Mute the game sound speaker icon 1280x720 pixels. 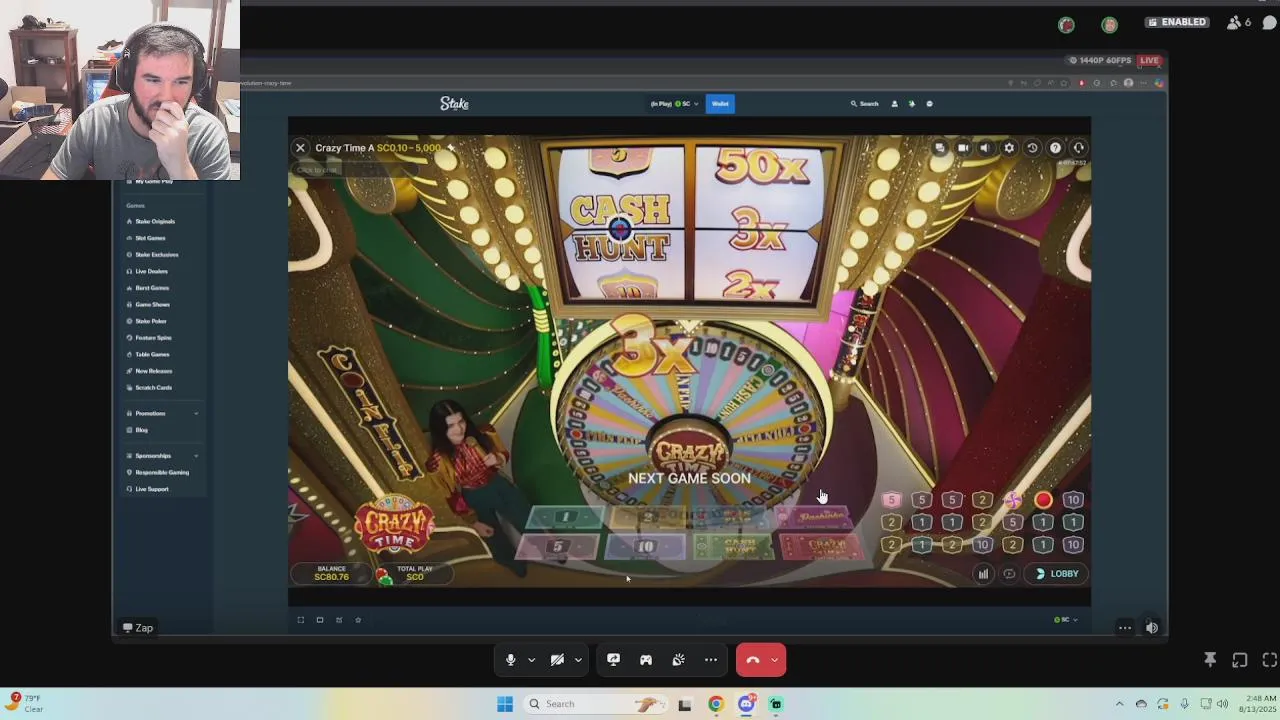point(985,148)
